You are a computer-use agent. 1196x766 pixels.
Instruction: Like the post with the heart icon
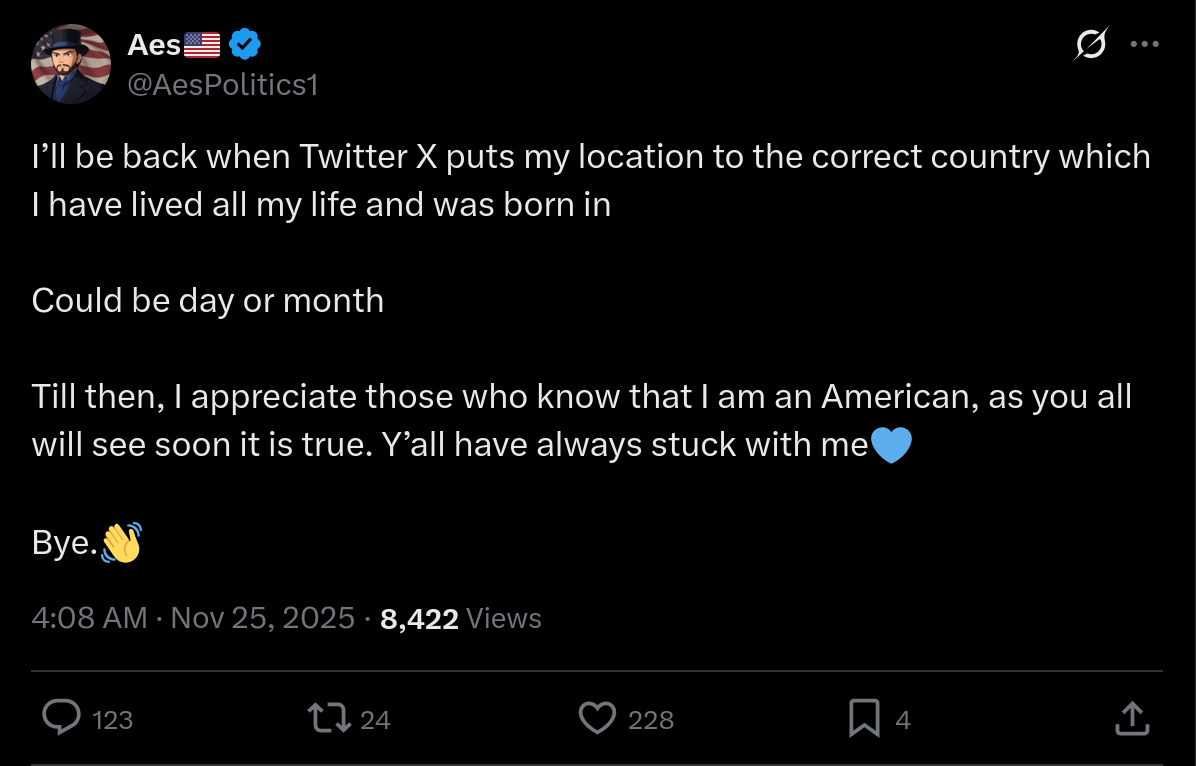597,718
